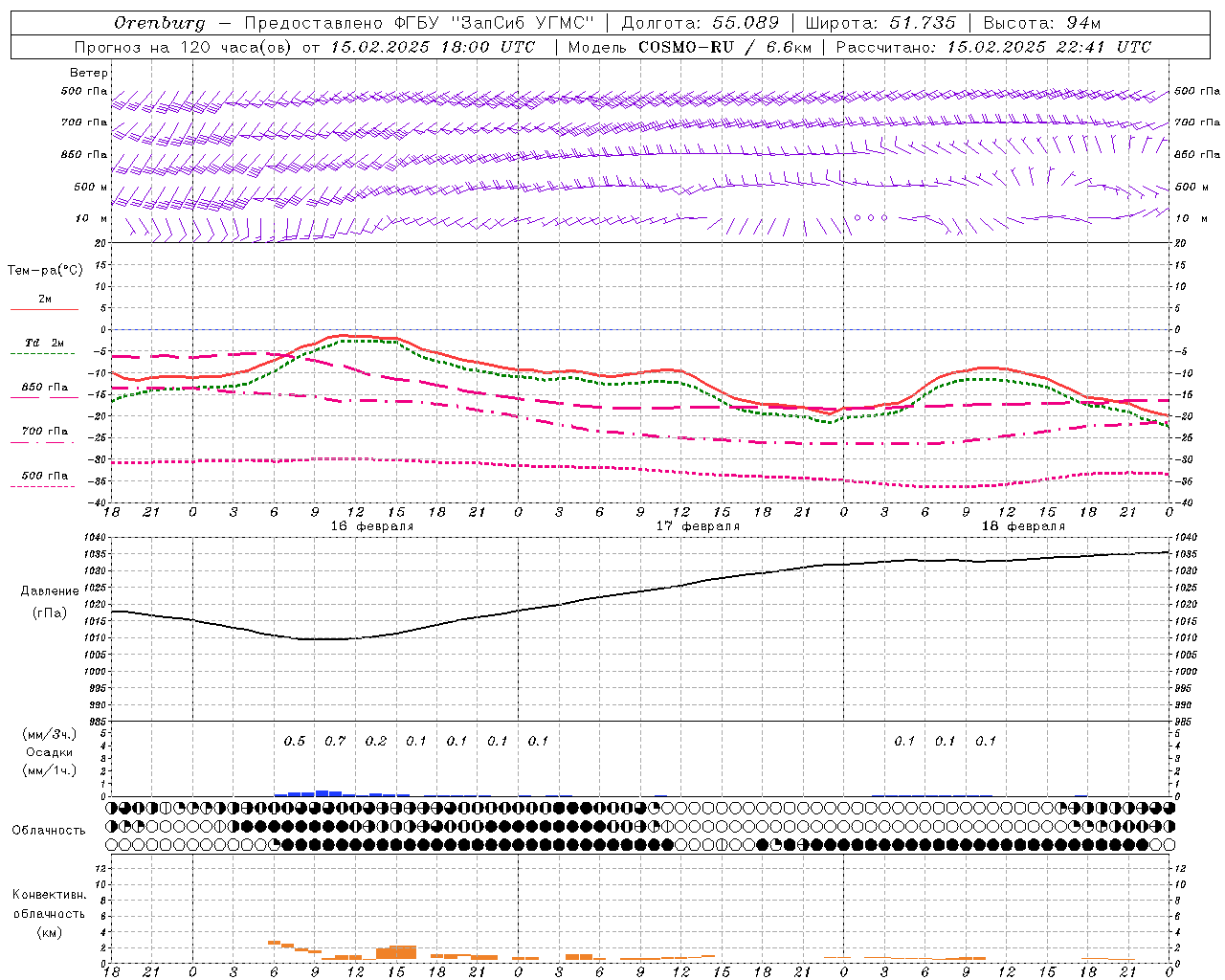The height and width of the screenshot is (980, 1225).
Task: Select the Широта: 51.735 header field
Action: [x=880, y=23]
